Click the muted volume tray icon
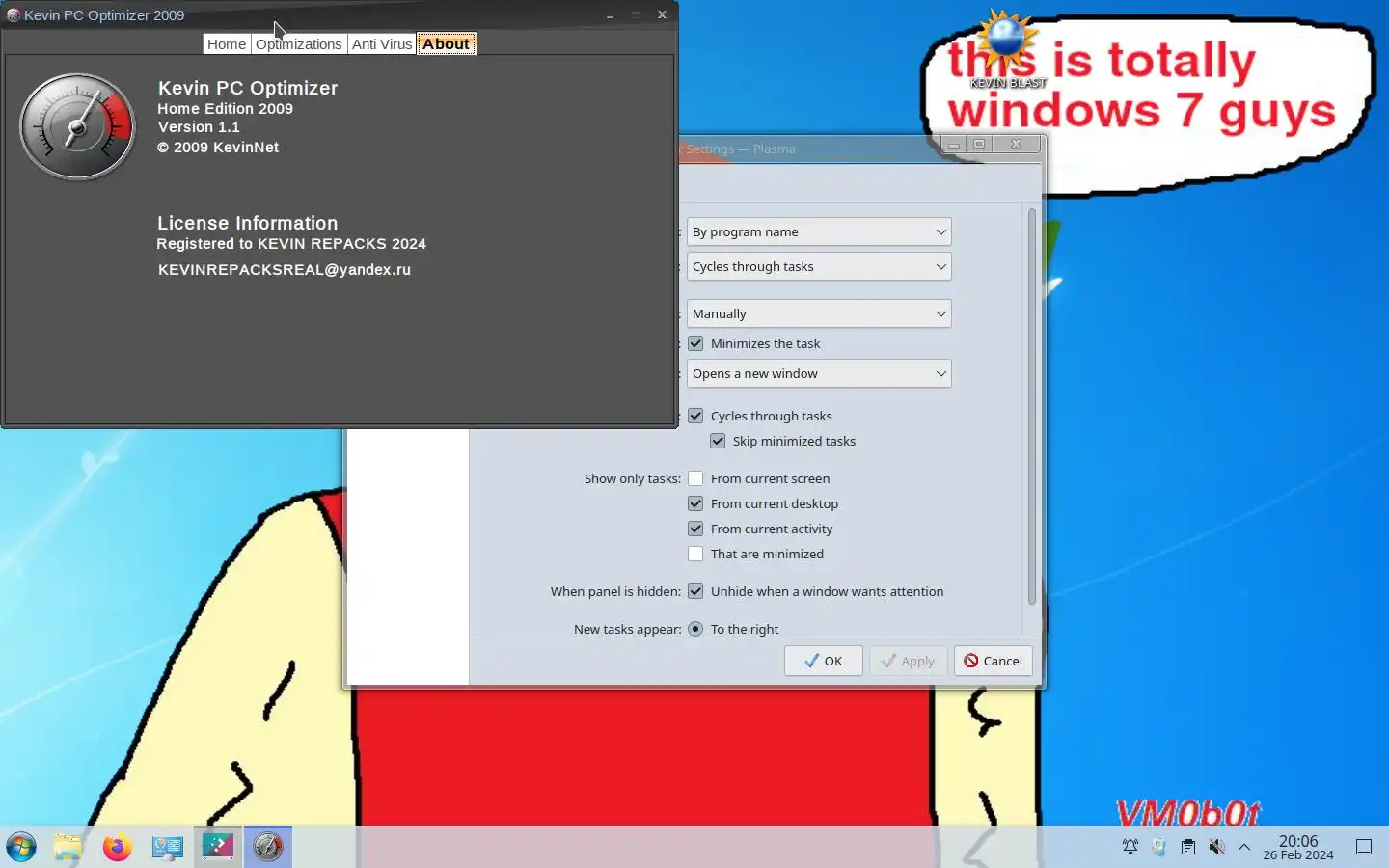The image size is (1389, 868). (x=1217, y=847)
